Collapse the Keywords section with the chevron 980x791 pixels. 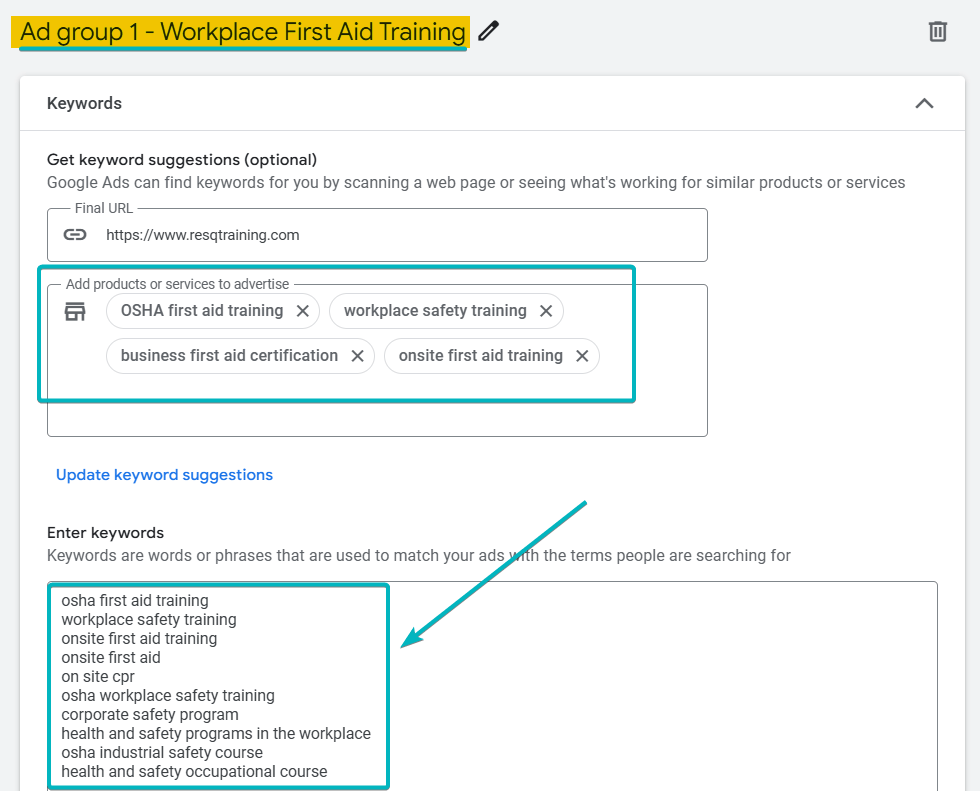tap(924, 103)
